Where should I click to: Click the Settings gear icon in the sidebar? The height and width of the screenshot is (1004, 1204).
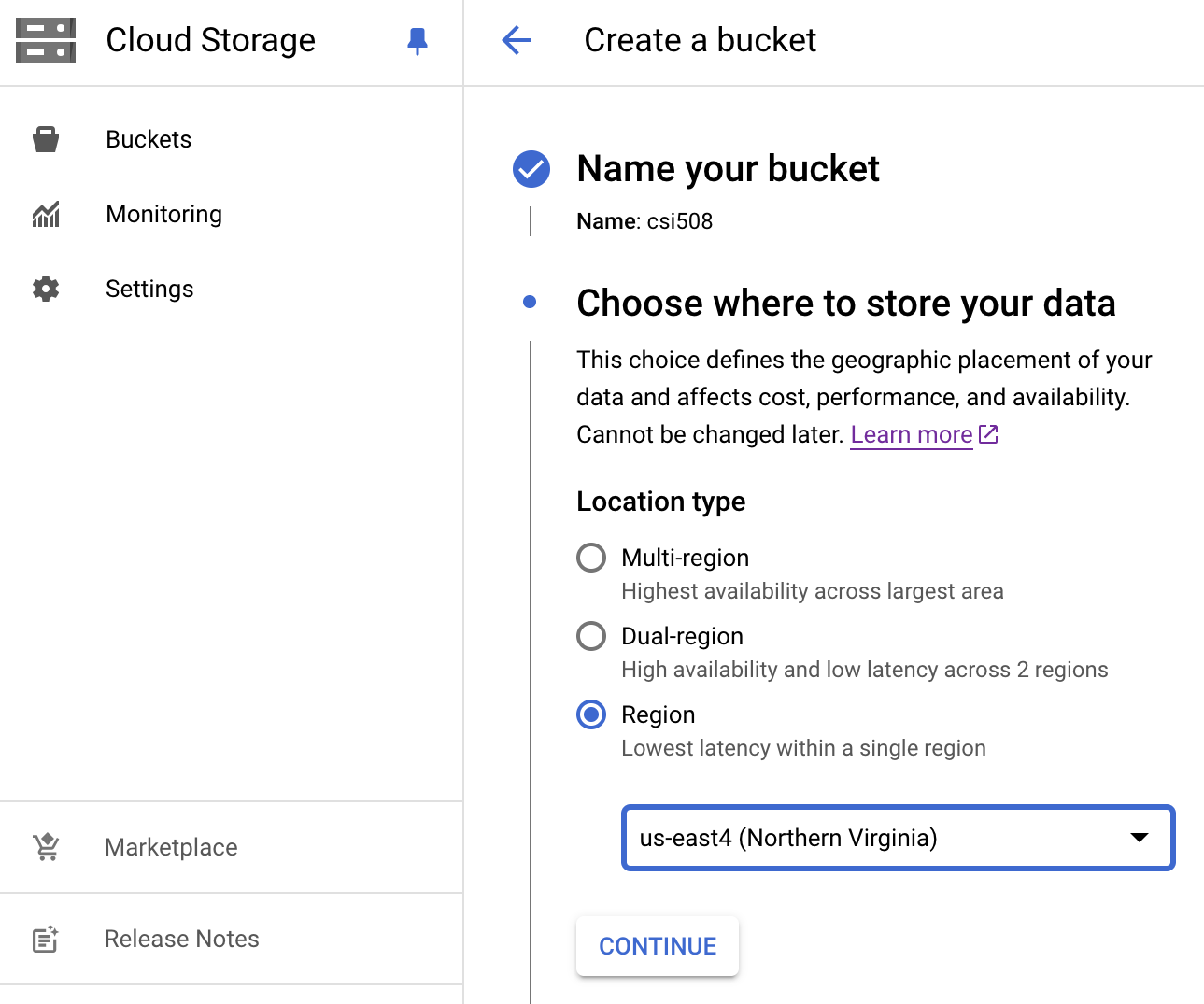46,289
